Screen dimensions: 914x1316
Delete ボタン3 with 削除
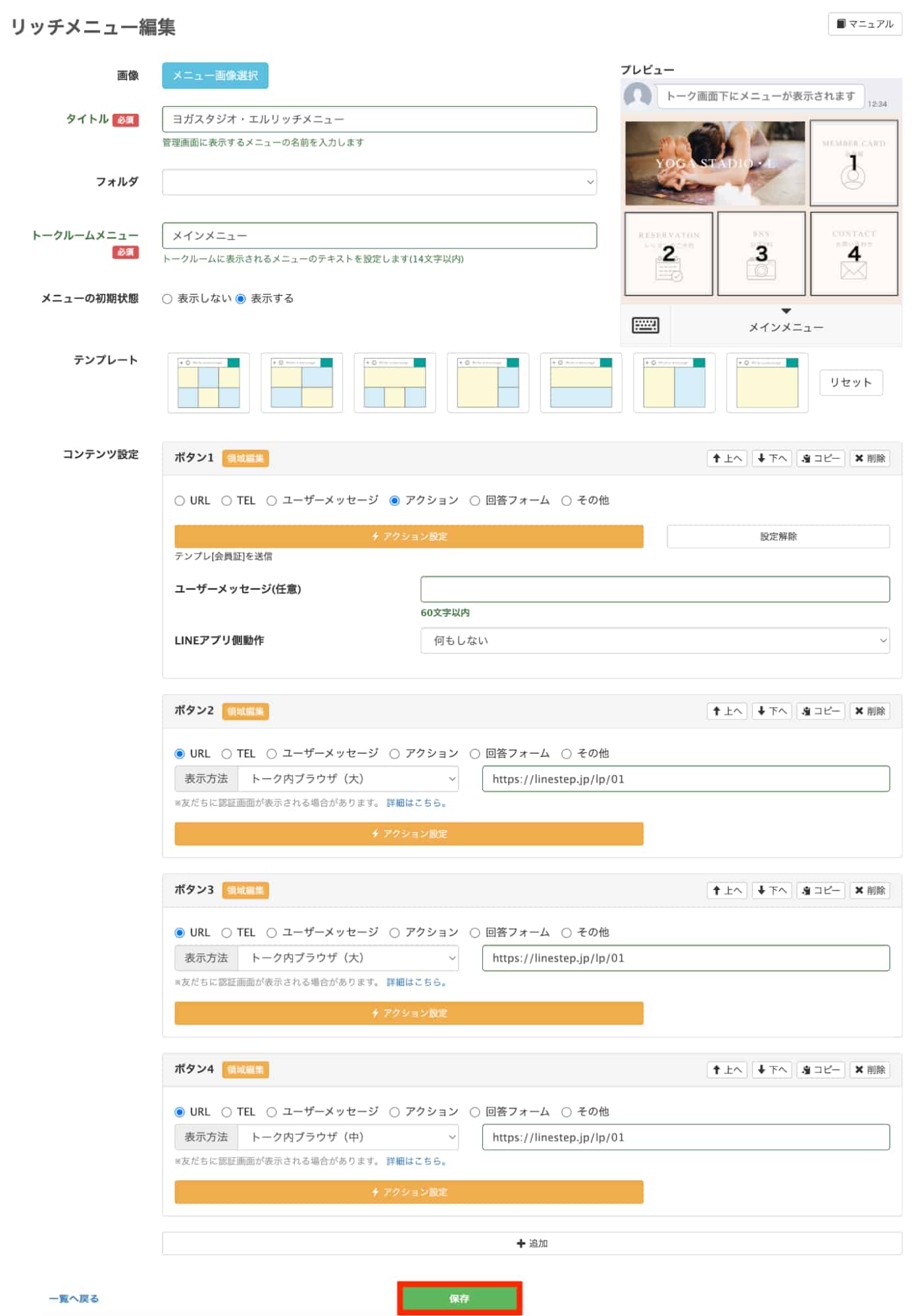coord(869,891)
